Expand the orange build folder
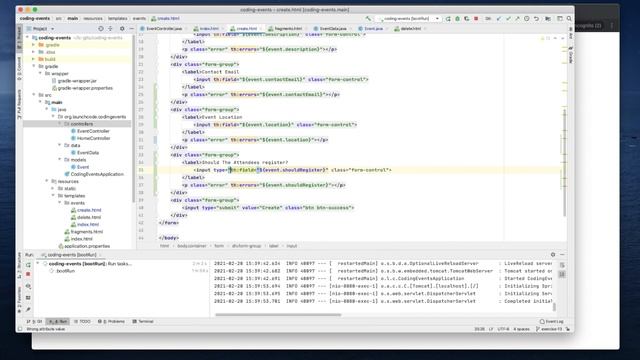The image size is (640, 360). click(33, 59)
